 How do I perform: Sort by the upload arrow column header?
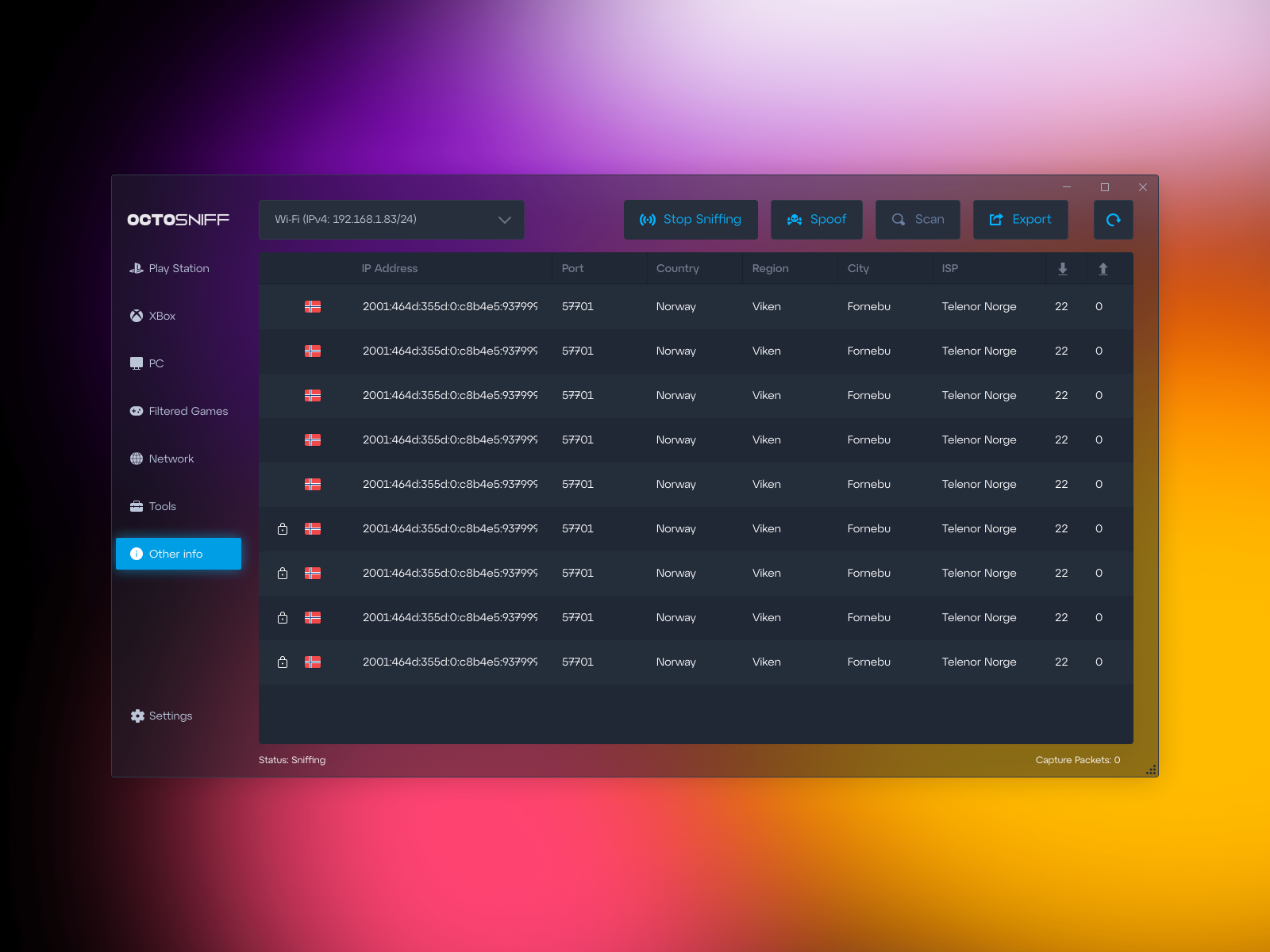tap(1103, 268)
